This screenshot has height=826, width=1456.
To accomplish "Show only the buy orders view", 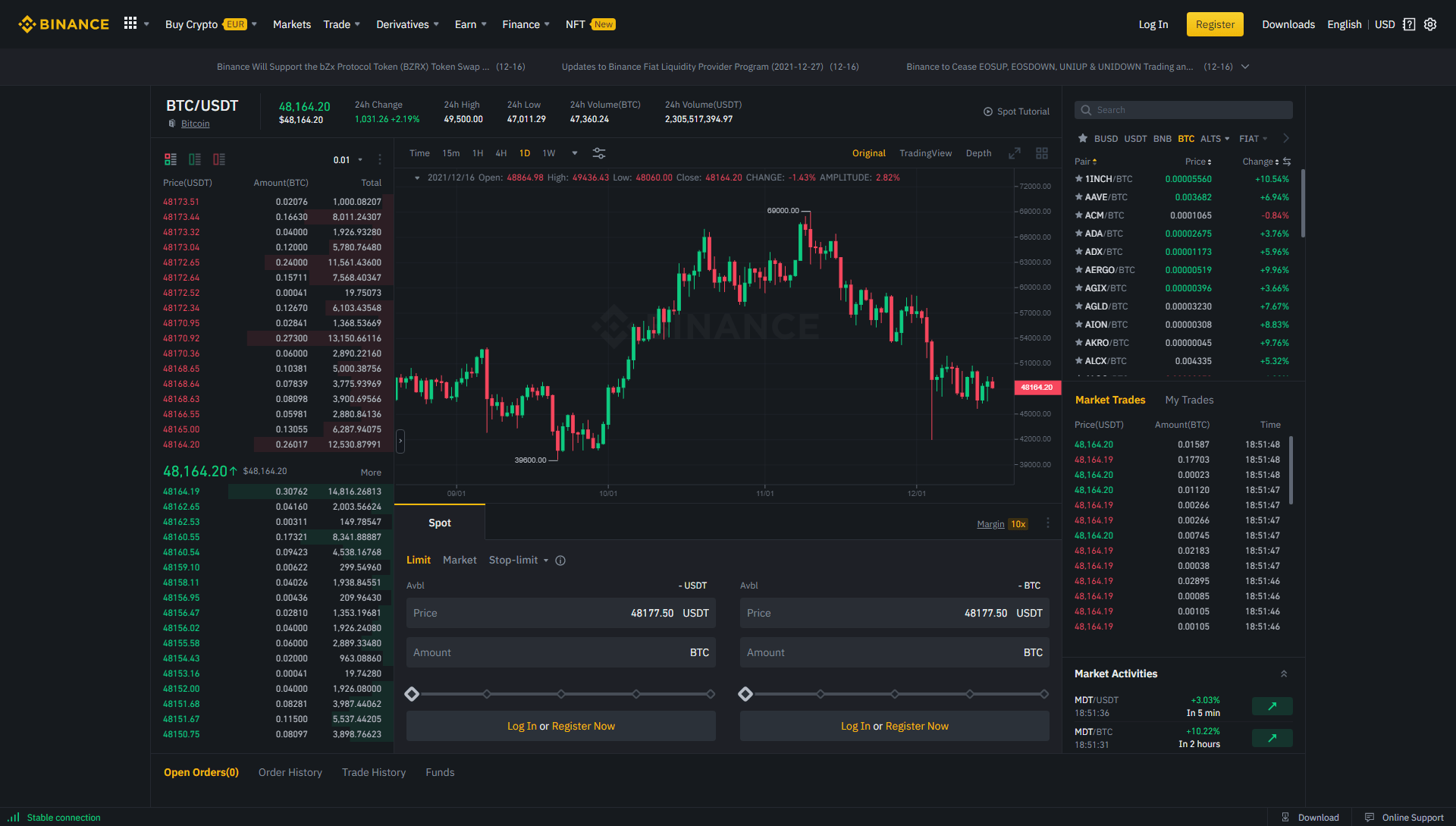I will point(195,159).
